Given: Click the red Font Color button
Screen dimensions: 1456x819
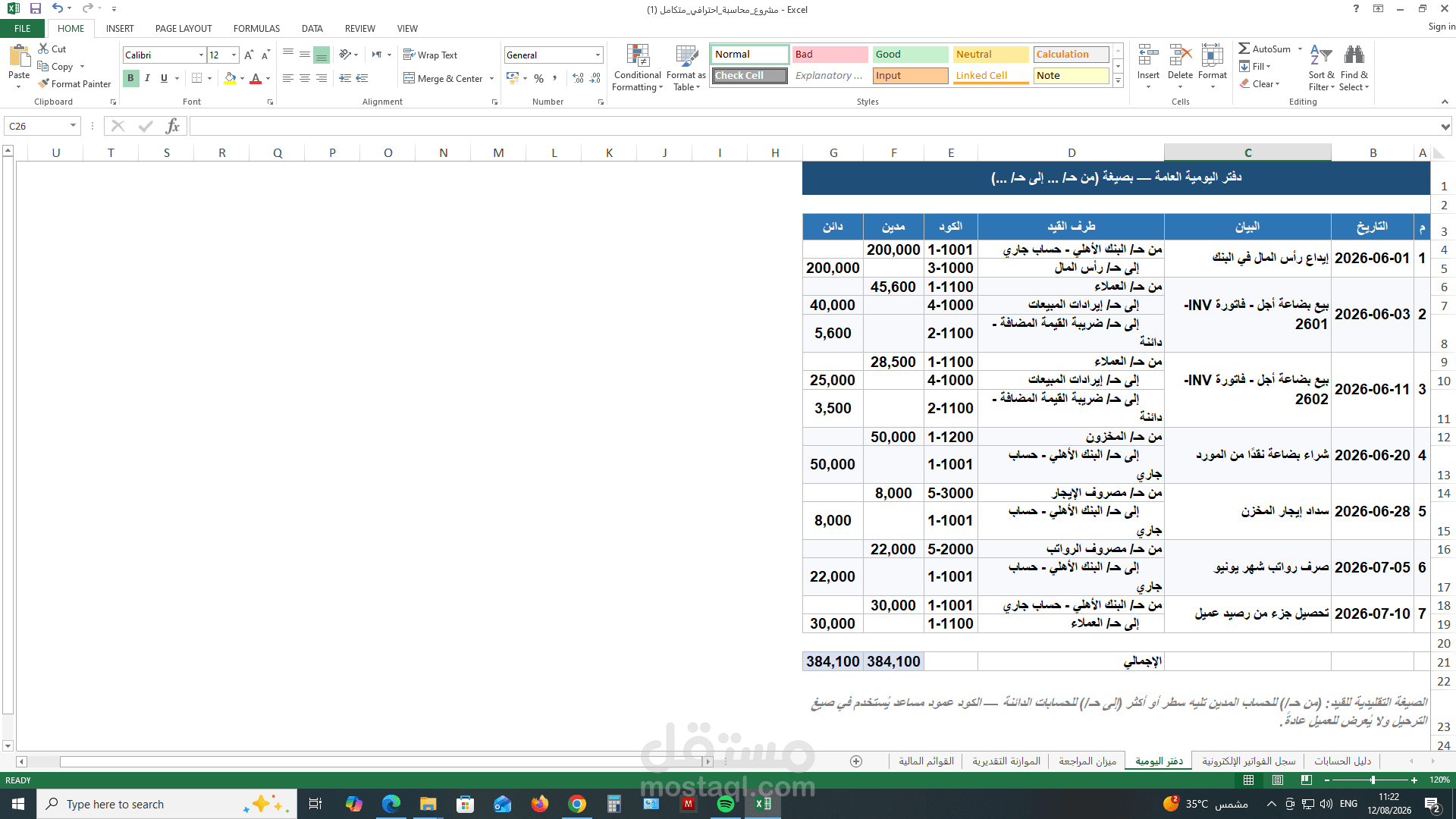Looking at the screenshot, I should point(256,78).
